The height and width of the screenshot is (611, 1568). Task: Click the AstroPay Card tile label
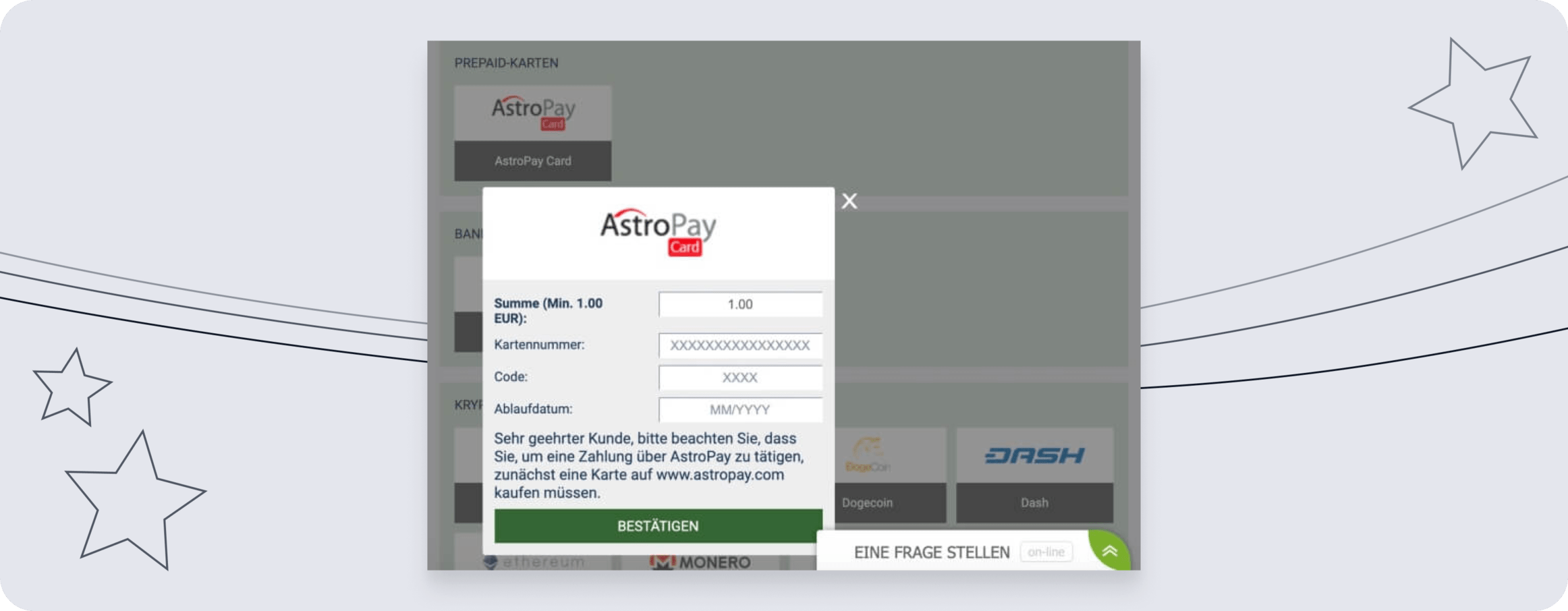click(533, 161)
